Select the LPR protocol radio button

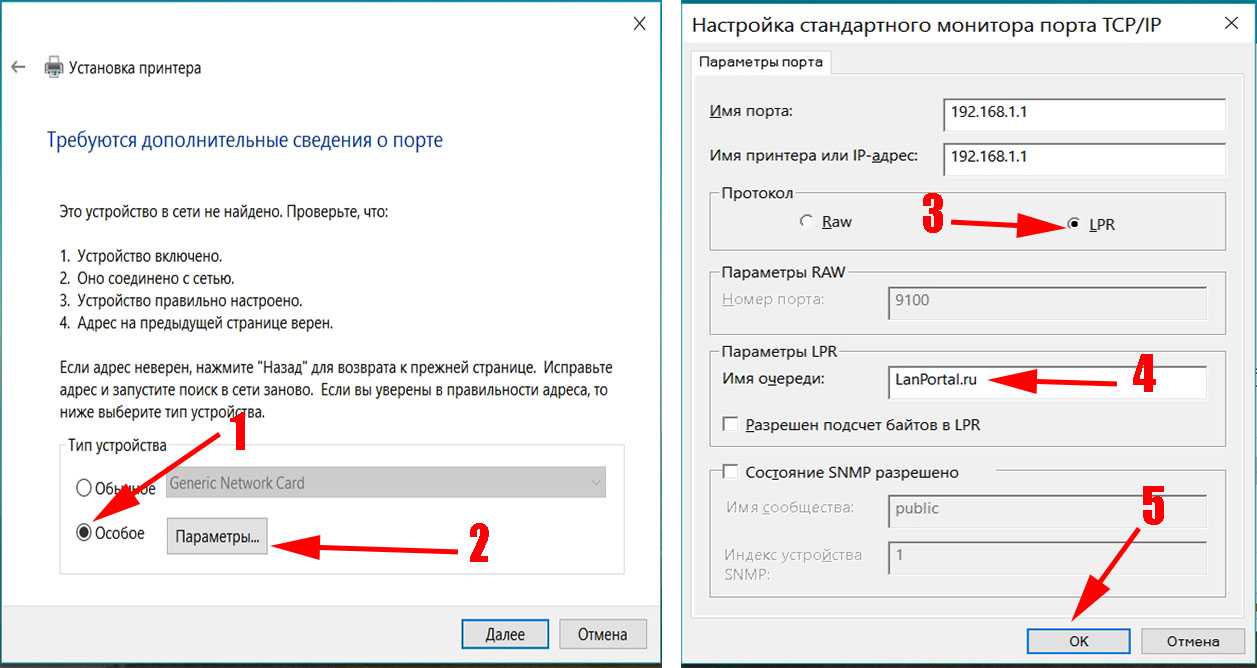[x=1074, y=224]
